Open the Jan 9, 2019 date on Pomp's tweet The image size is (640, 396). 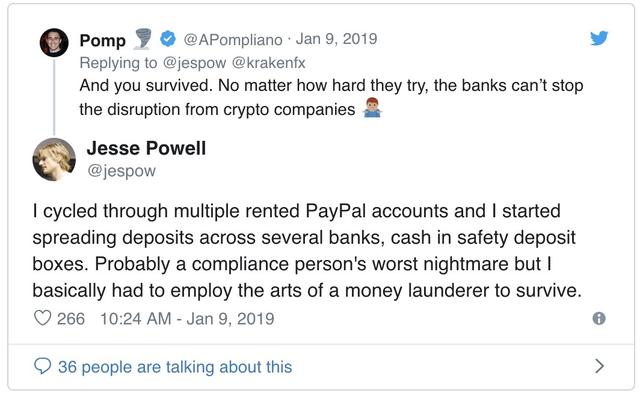coord(336,39)
